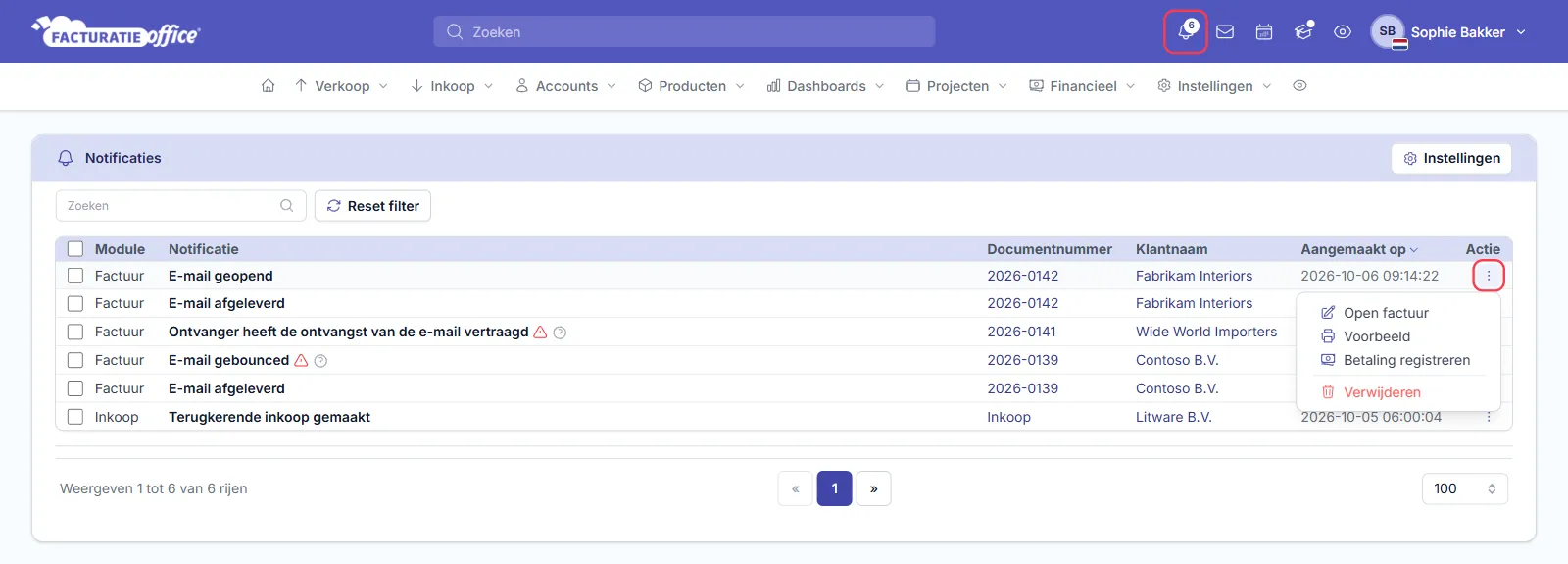Focus the notifications Zoeken filter field
This screenshot has height=564, width=1568.
point(180,206)
